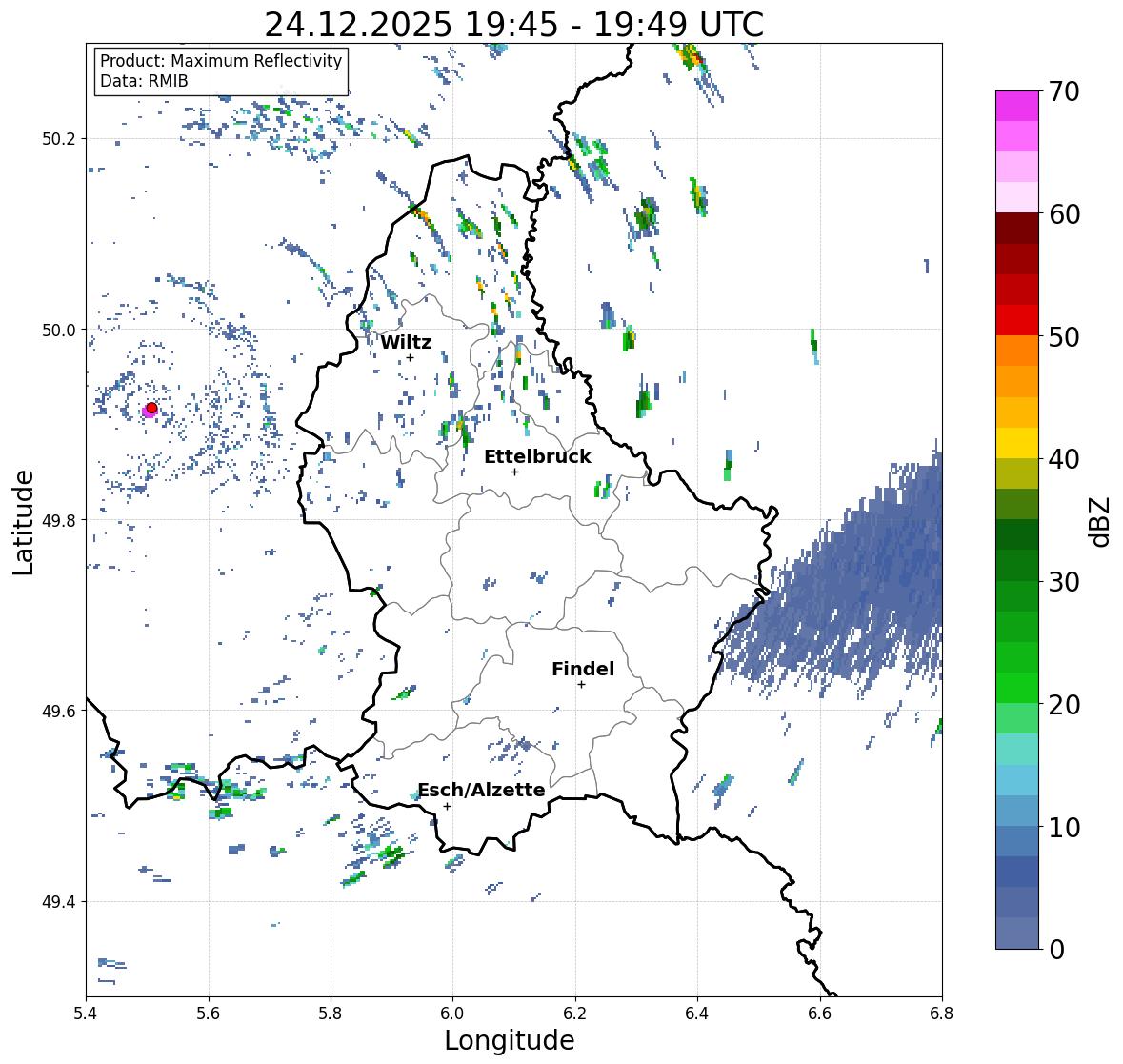
Task: Click the 50.0 latitude tick label
Action: (59, 331)
